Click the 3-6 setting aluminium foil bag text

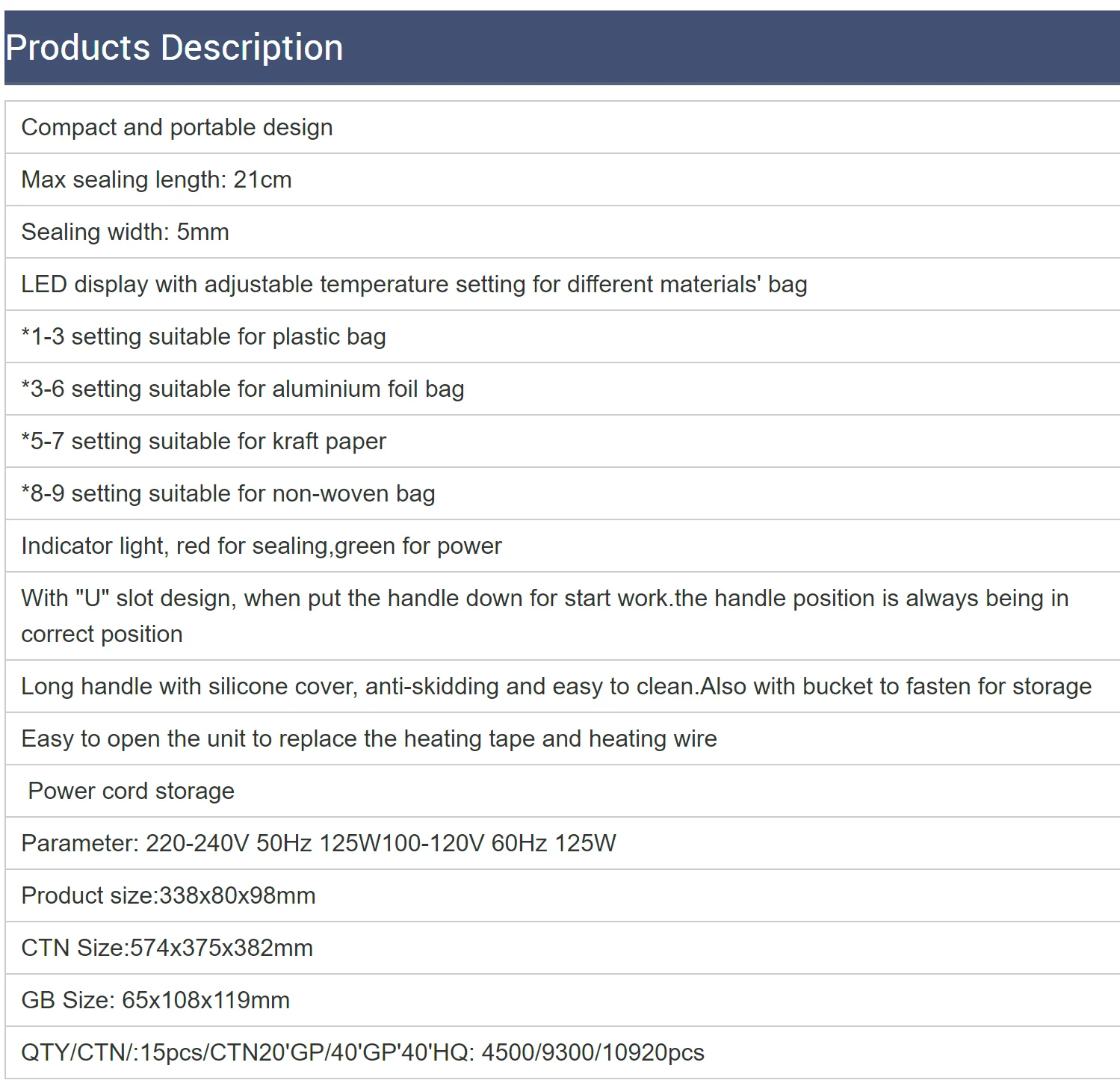pyautogui.click(x=243, y=389)
